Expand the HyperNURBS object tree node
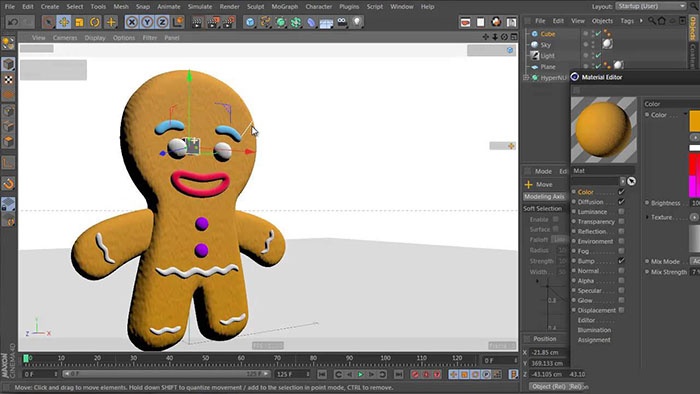Screen dimensions: 700x394 point(526,78)
